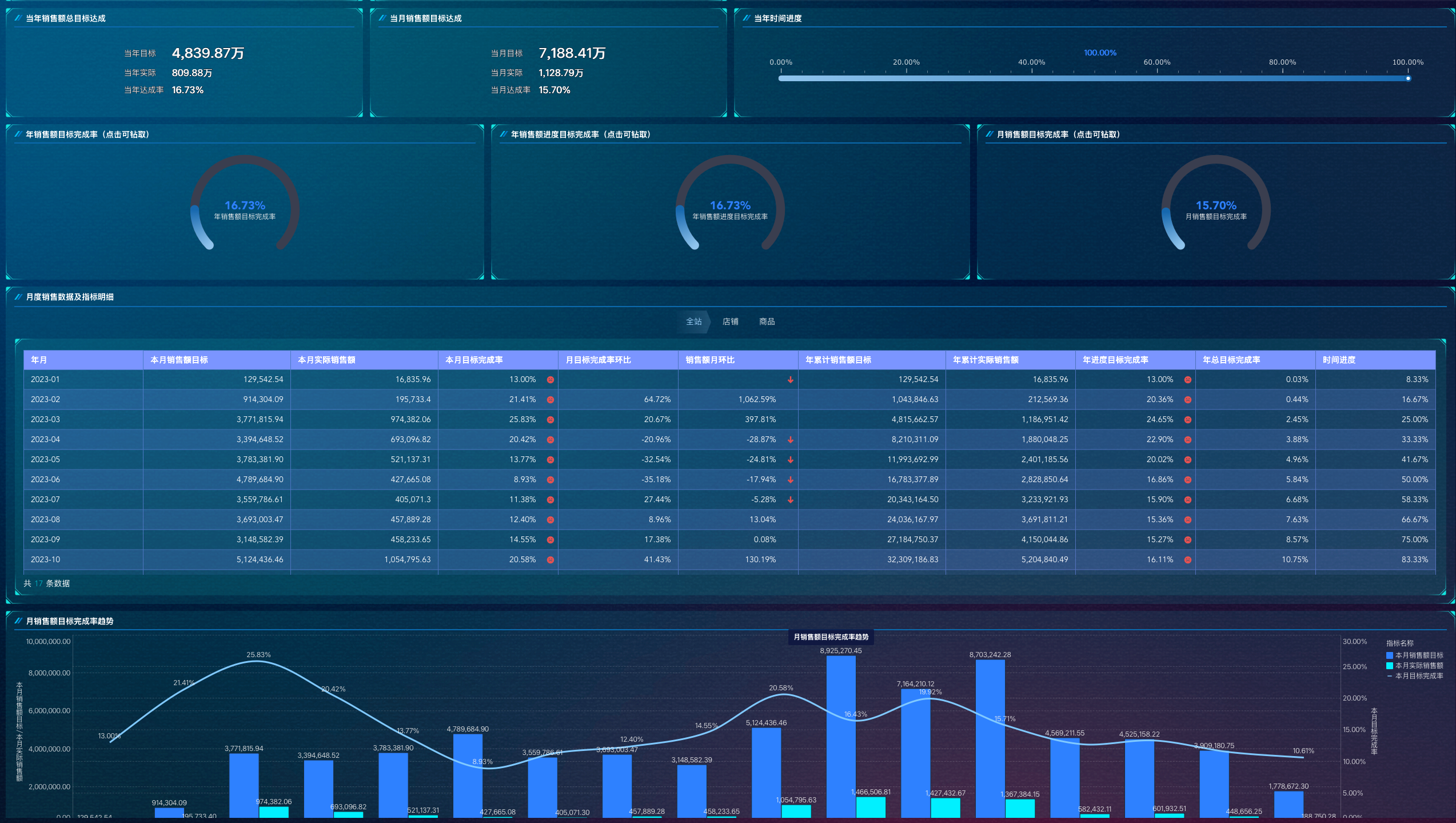Click the 本月实际销售额 column header
Viewport: 1456px width, 823px height.
(x=326, y=360)
